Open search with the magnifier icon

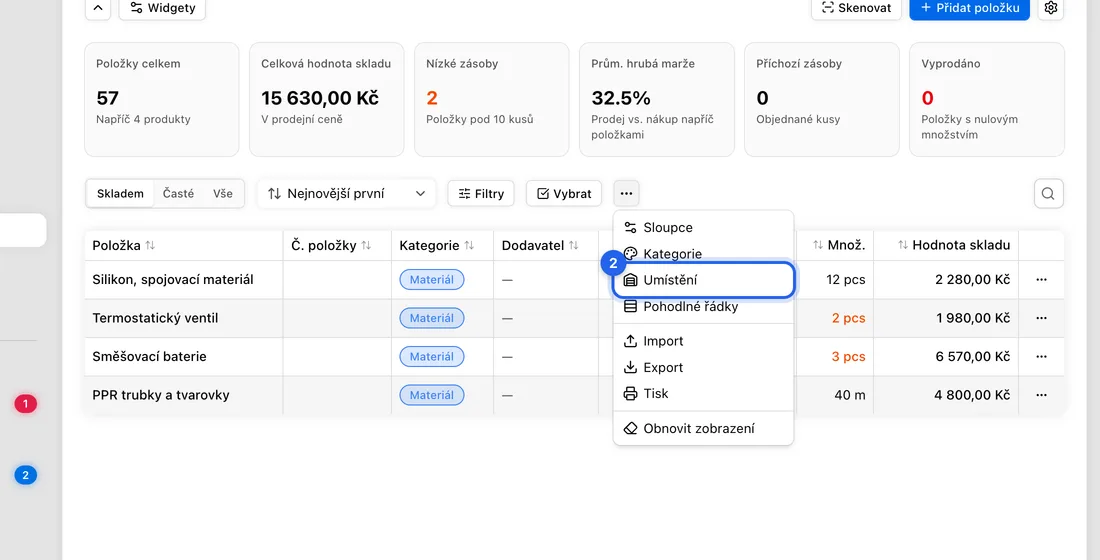tap(1049, 194)
